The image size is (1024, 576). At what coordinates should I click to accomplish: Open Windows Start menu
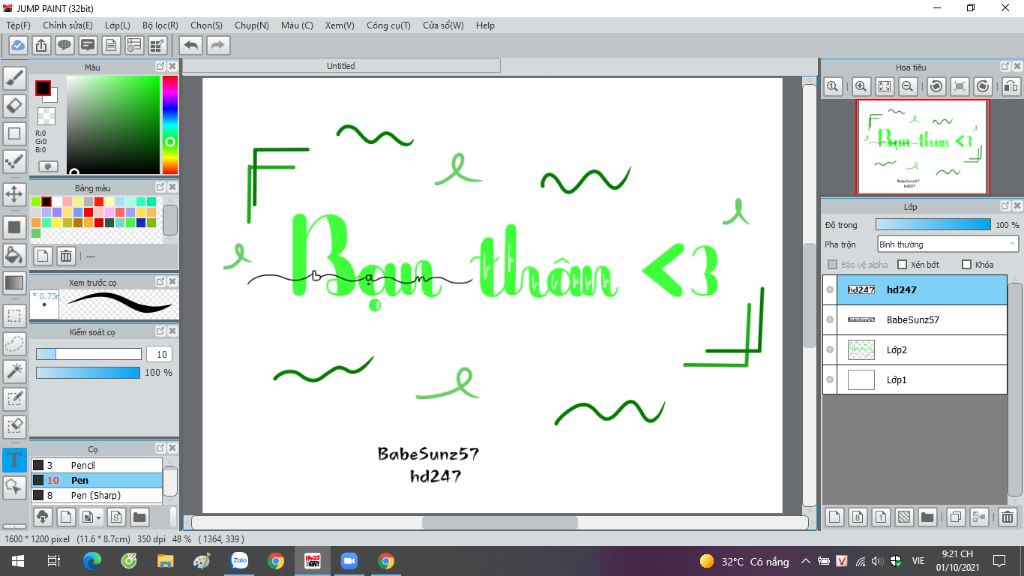coord(18,561)
